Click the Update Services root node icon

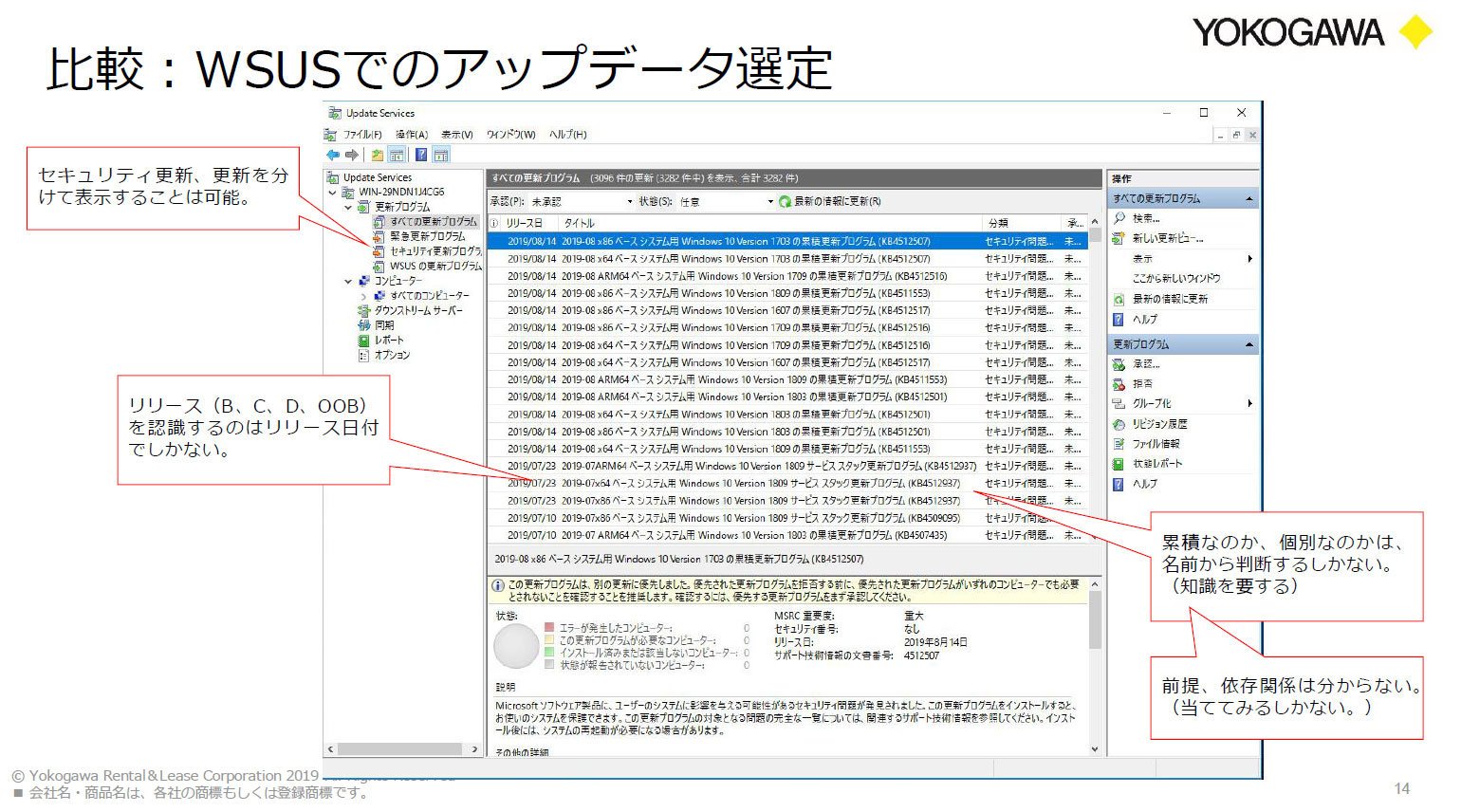pos(333,177)
